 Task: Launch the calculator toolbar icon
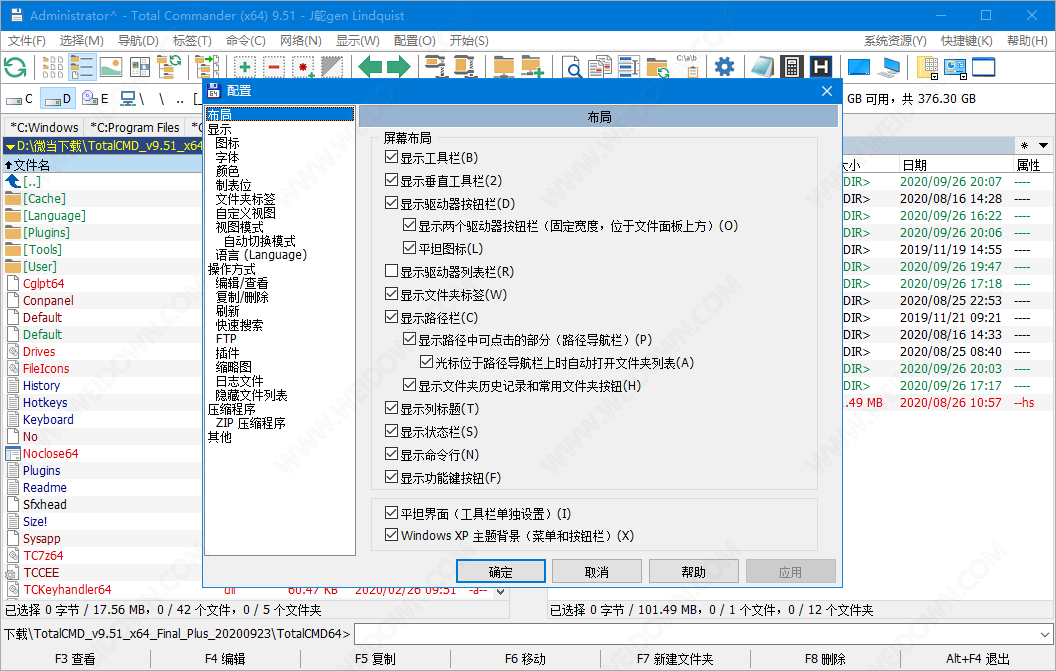click(x=792, y=67)
